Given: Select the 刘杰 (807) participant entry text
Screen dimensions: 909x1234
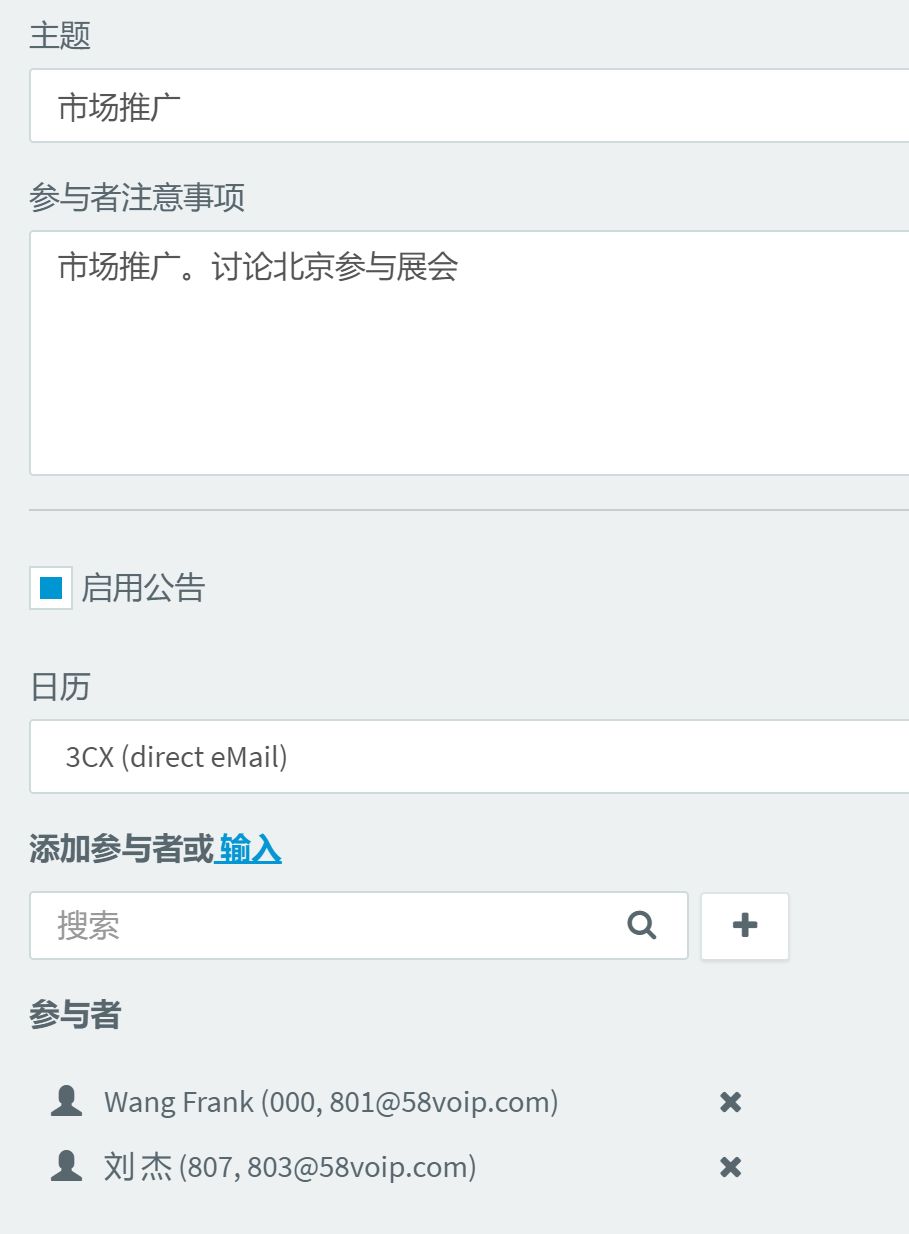Looking at the screenshot, I should tap(290, 1167).
